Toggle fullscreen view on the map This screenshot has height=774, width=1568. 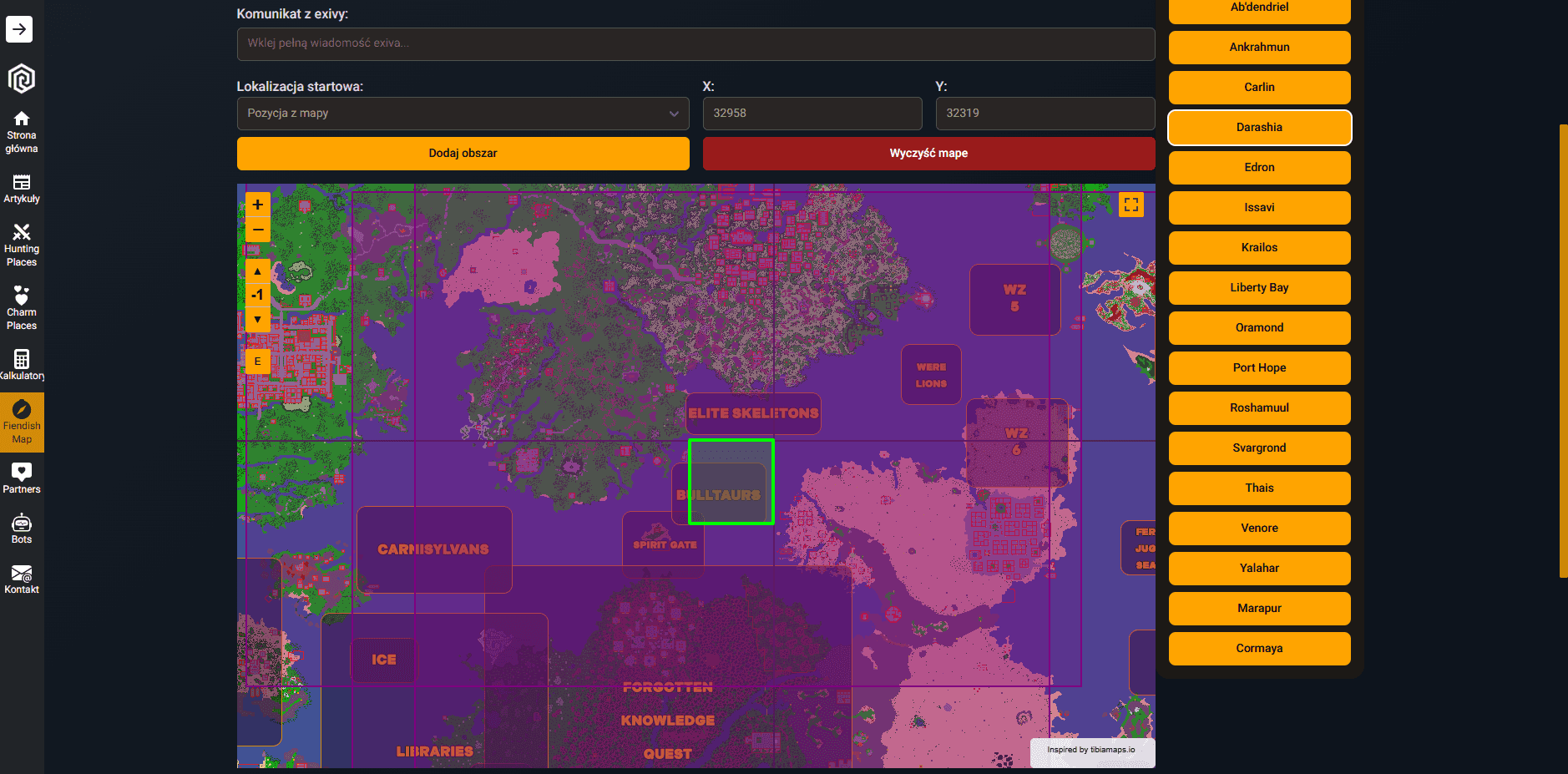[1131, 204]
